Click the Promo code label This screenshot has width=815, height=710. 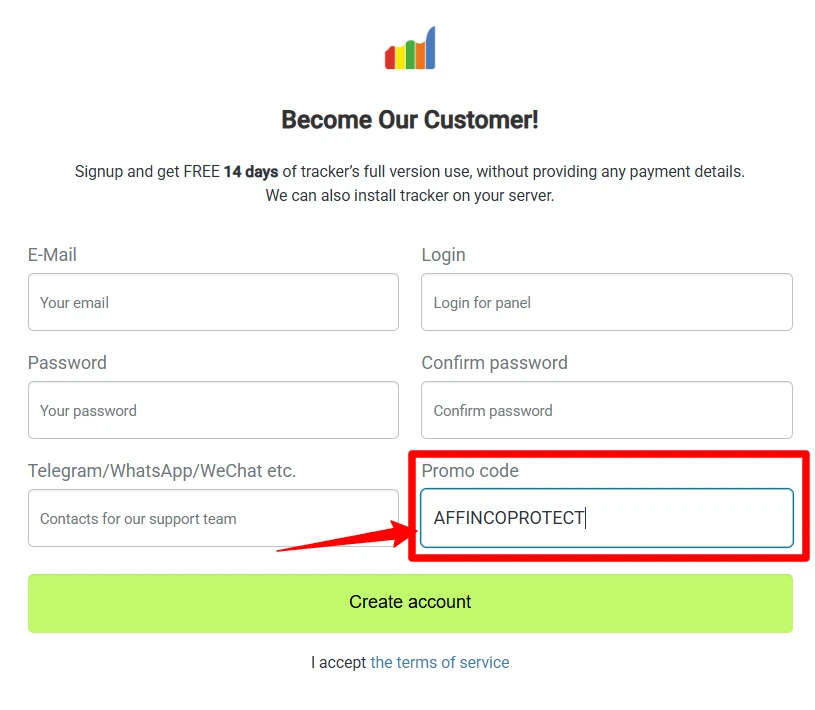click(470, 471)
